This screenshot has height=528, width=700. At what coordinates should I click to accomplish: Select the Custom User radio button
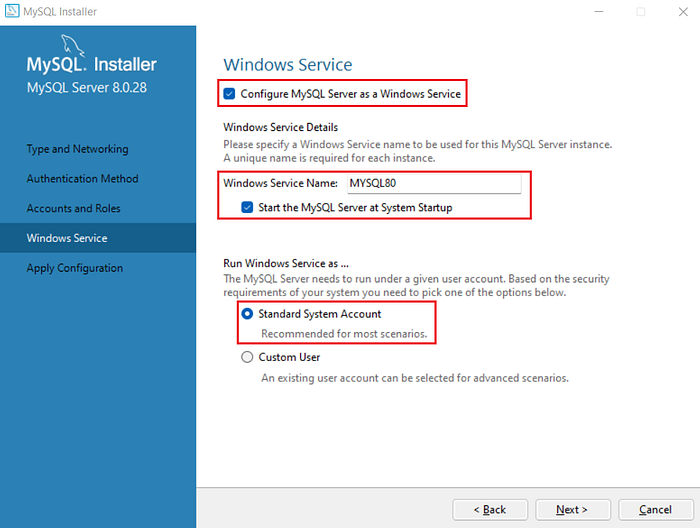247,357
